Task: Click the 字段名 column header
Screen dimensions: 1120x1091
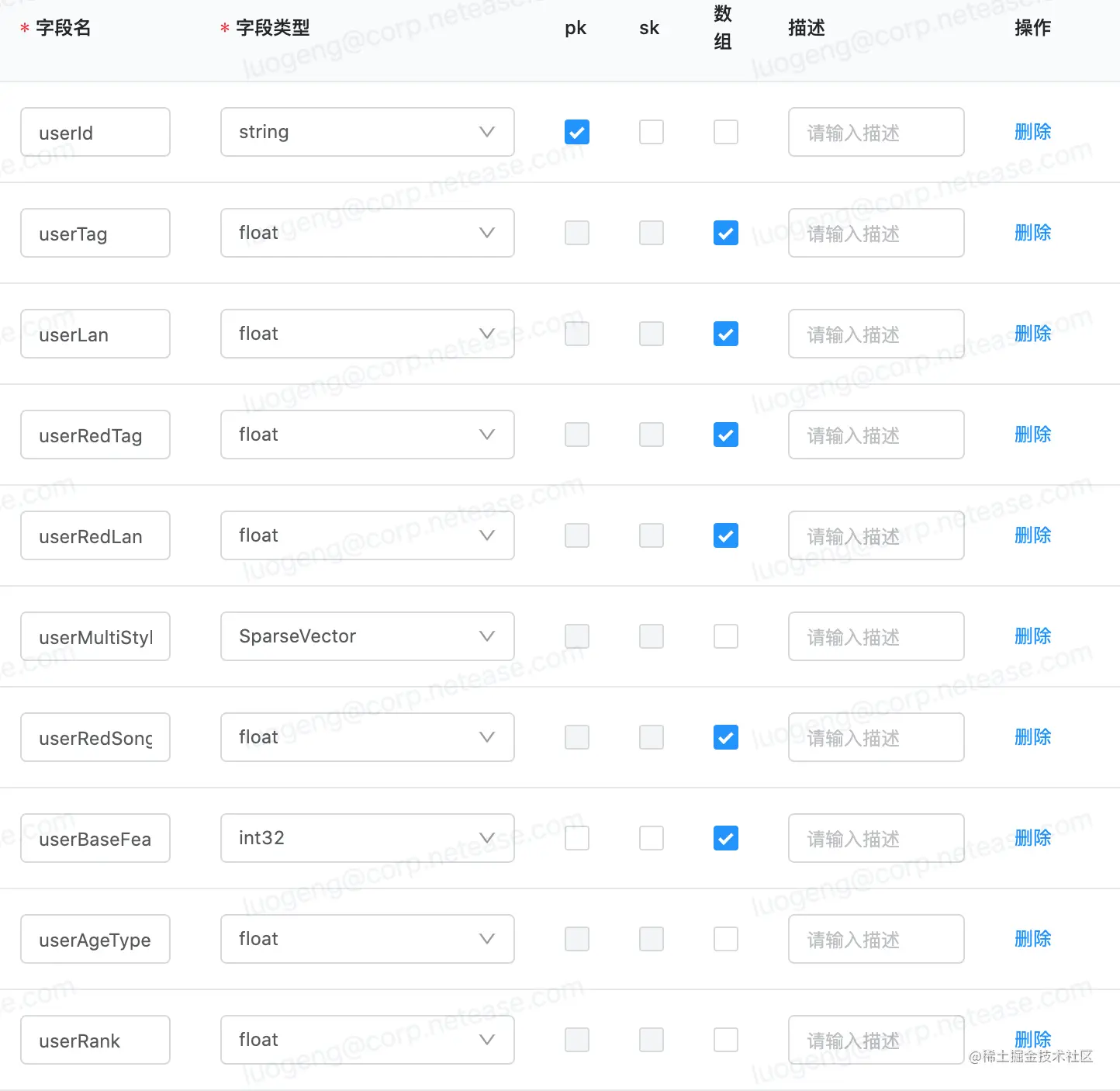Action: 64,28
